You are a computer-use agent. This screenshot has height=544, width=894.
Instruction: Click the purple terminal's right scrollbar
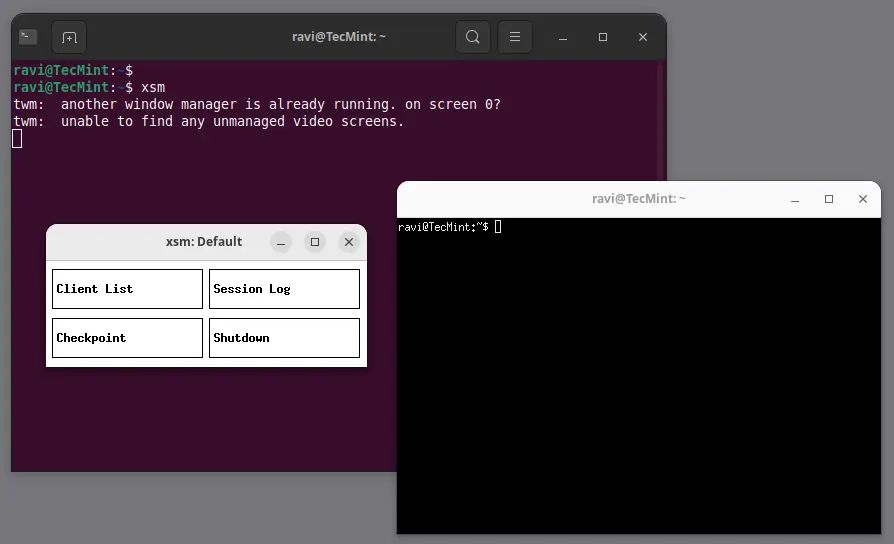(x=661, y=122)
